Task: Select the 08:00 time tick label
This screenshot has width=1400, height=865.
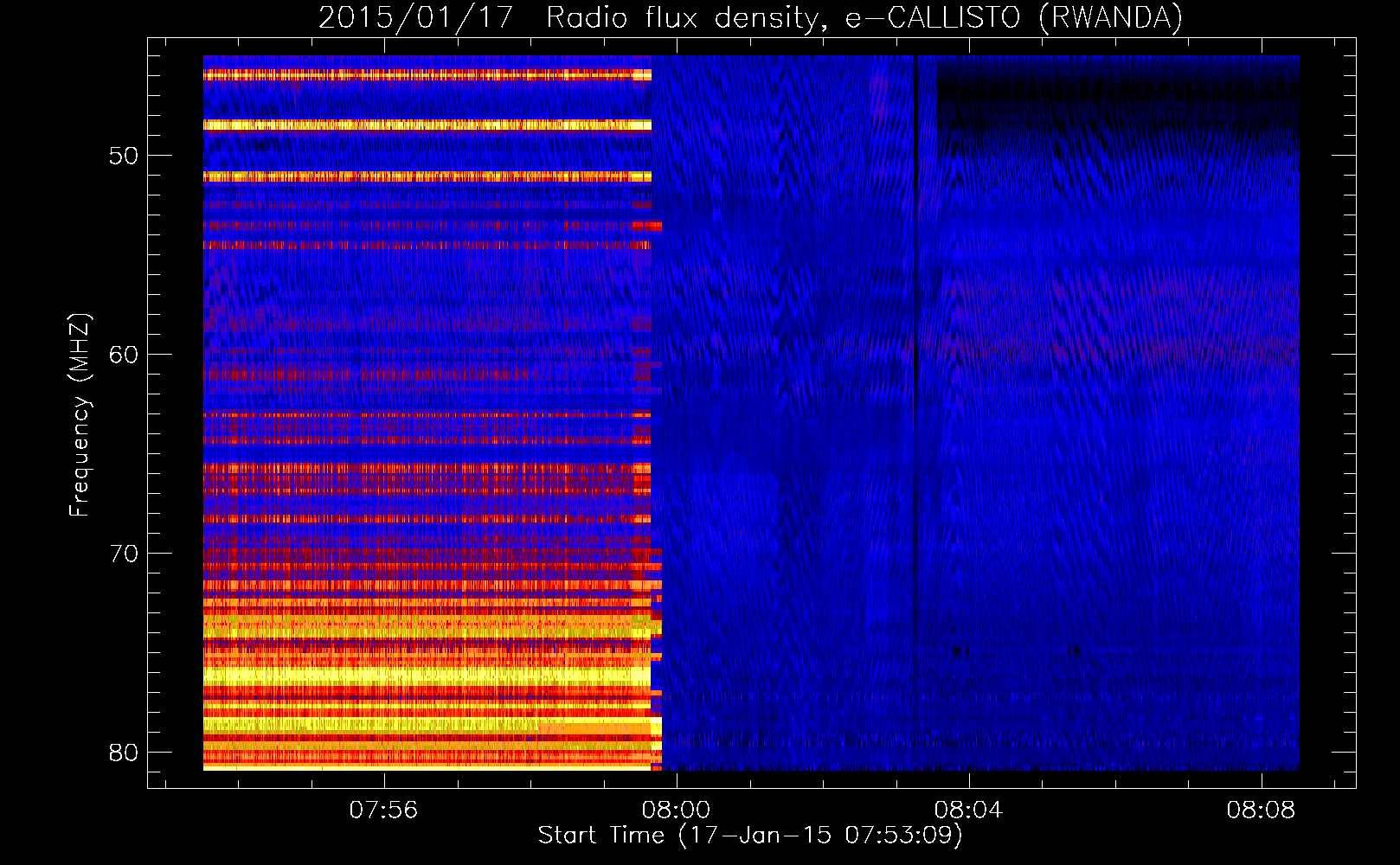Action: coord(676,810)
